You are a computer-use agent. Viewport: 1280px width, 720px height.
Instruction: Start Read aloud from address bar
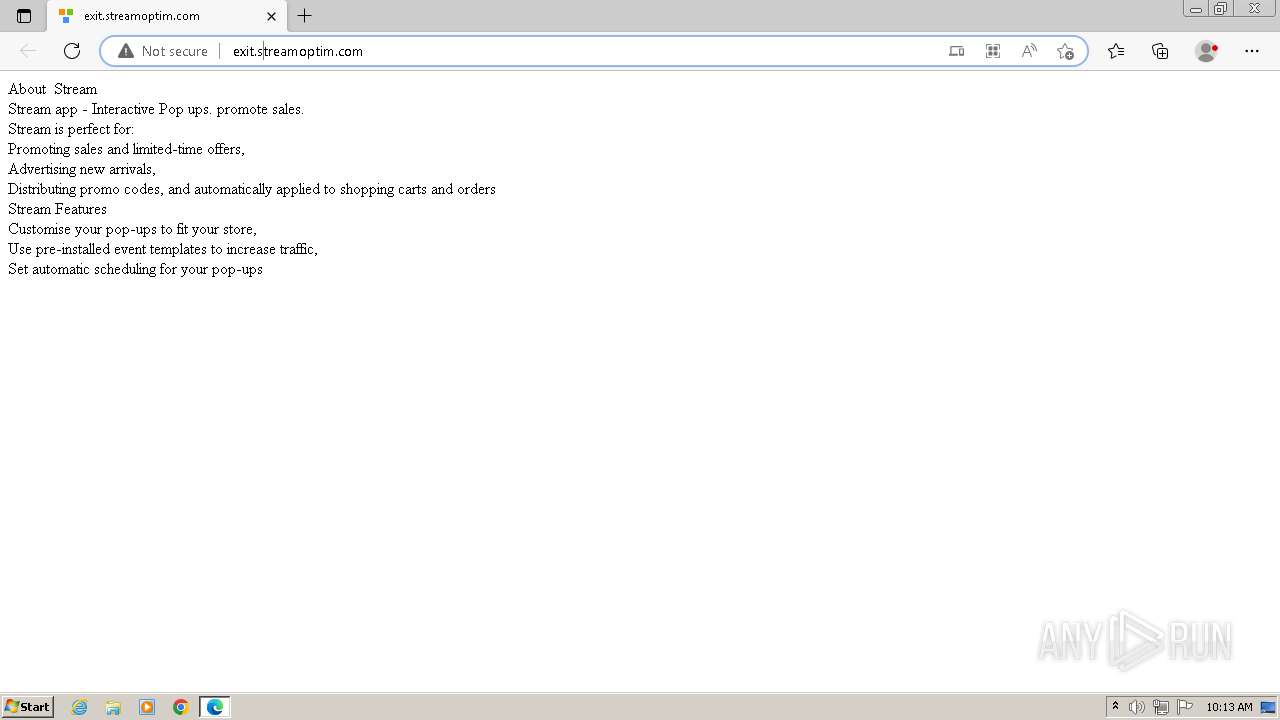tap(1029, 51)
